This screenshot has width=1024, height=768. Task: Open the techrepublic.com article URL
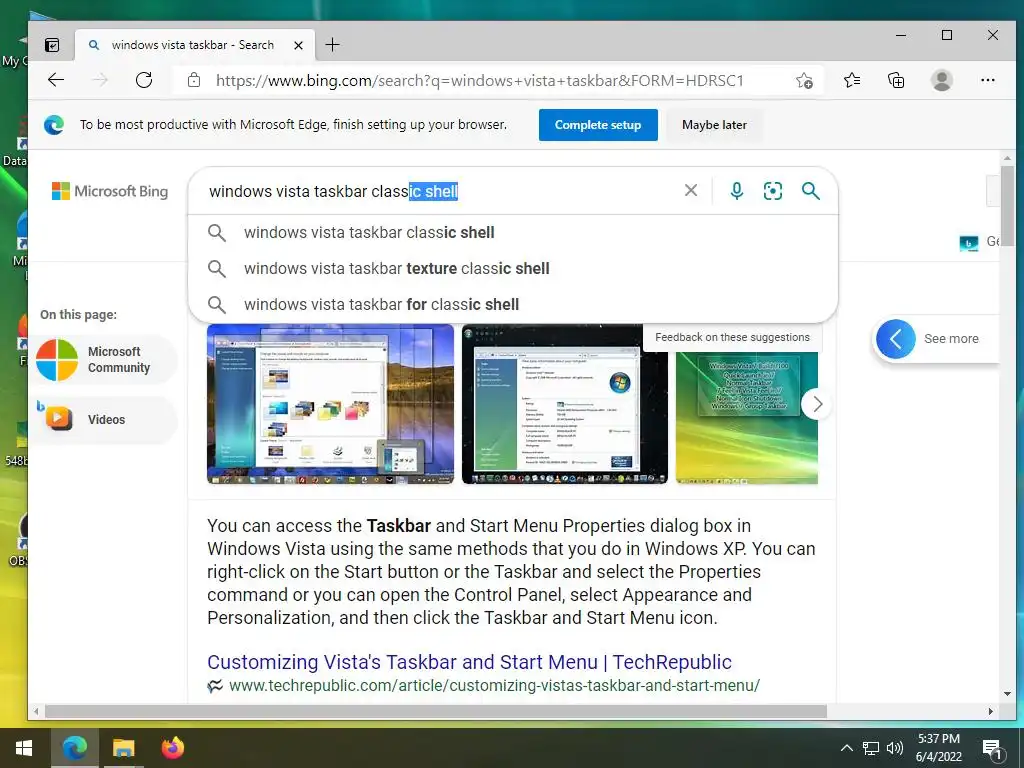click(494, 685)
